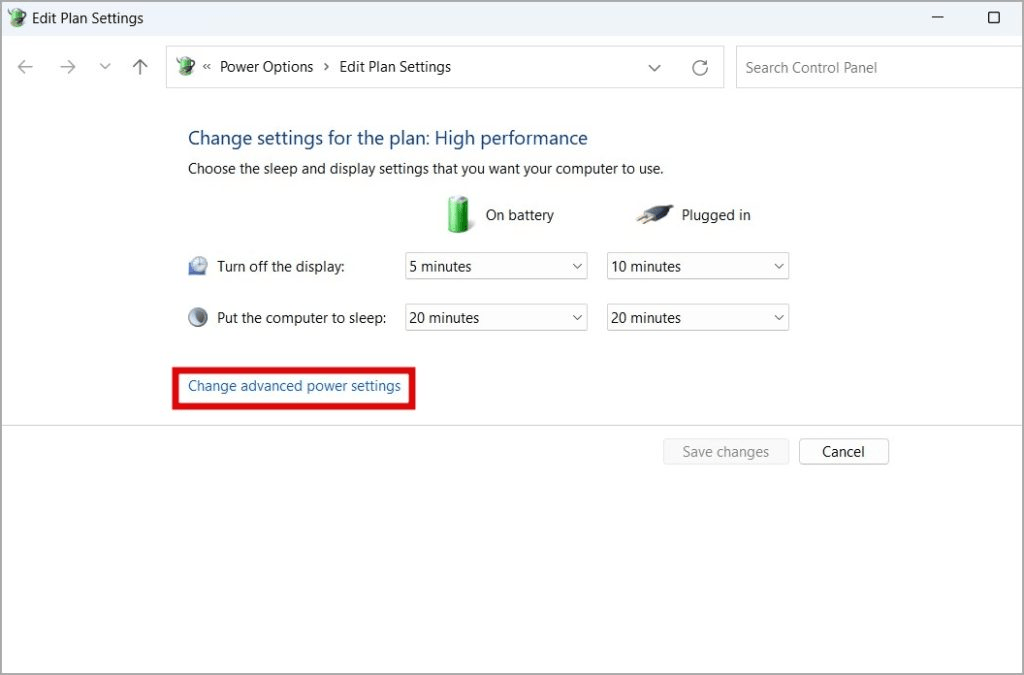This screenshot has width=1024, height=675.
Task: Click the green battery icon
Action: coord(458,214)
